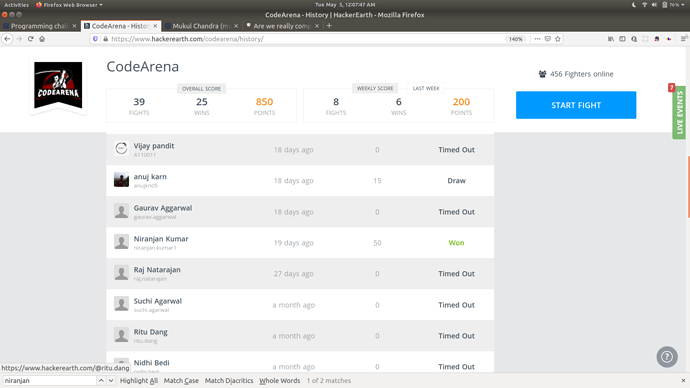The width and height of the screenshot is (690, 388).
Task: Open Firefox hamburger menu
Action: [x=684, y=39]
